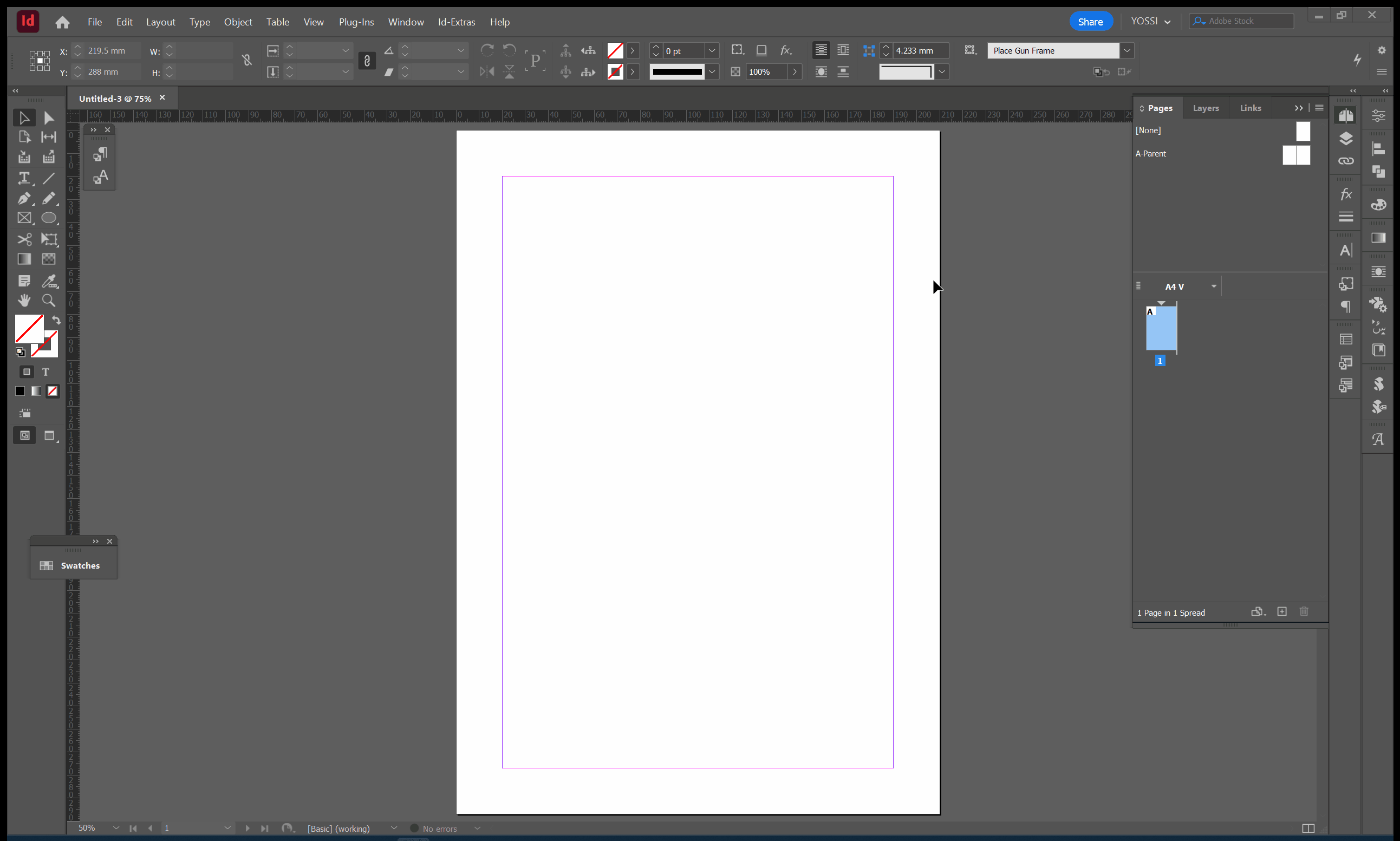Open the Object menu
The height and width of the screenshot is (841, 1400).
click(238, 22)
